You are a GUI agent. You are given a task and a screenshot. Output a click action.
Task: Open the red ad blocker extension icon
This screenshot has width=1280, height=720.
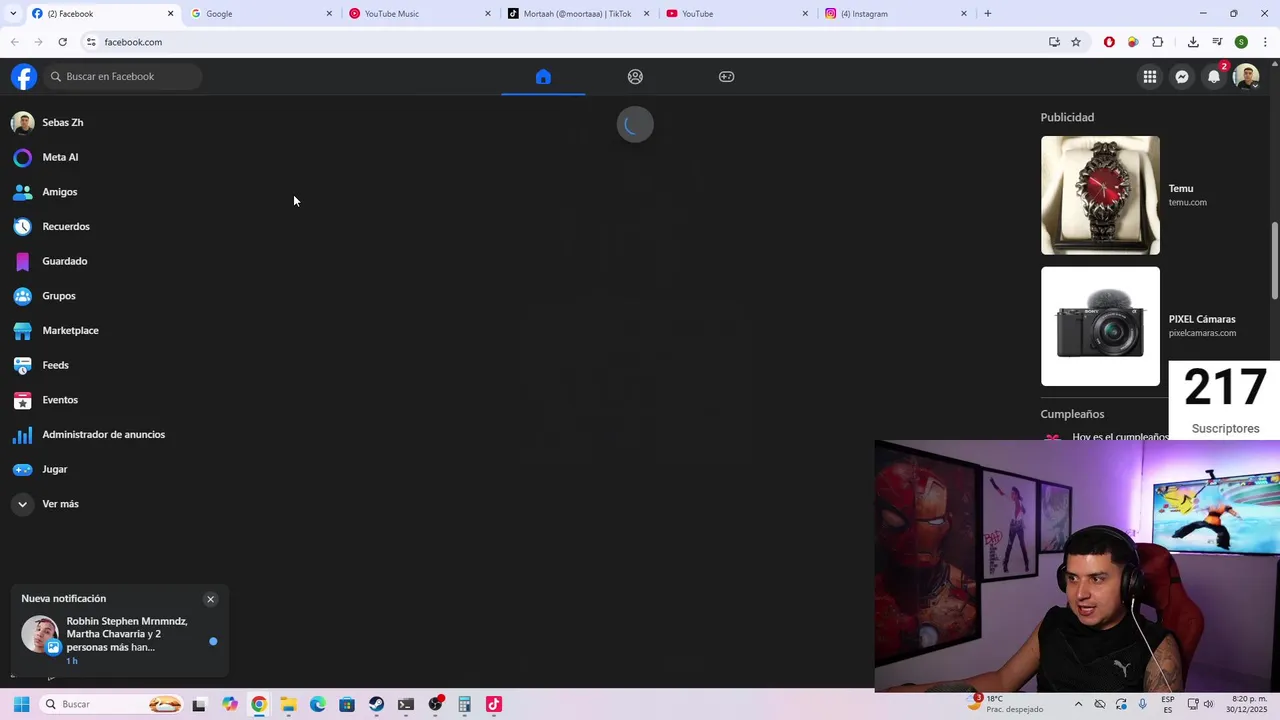tap(1109, 42)
